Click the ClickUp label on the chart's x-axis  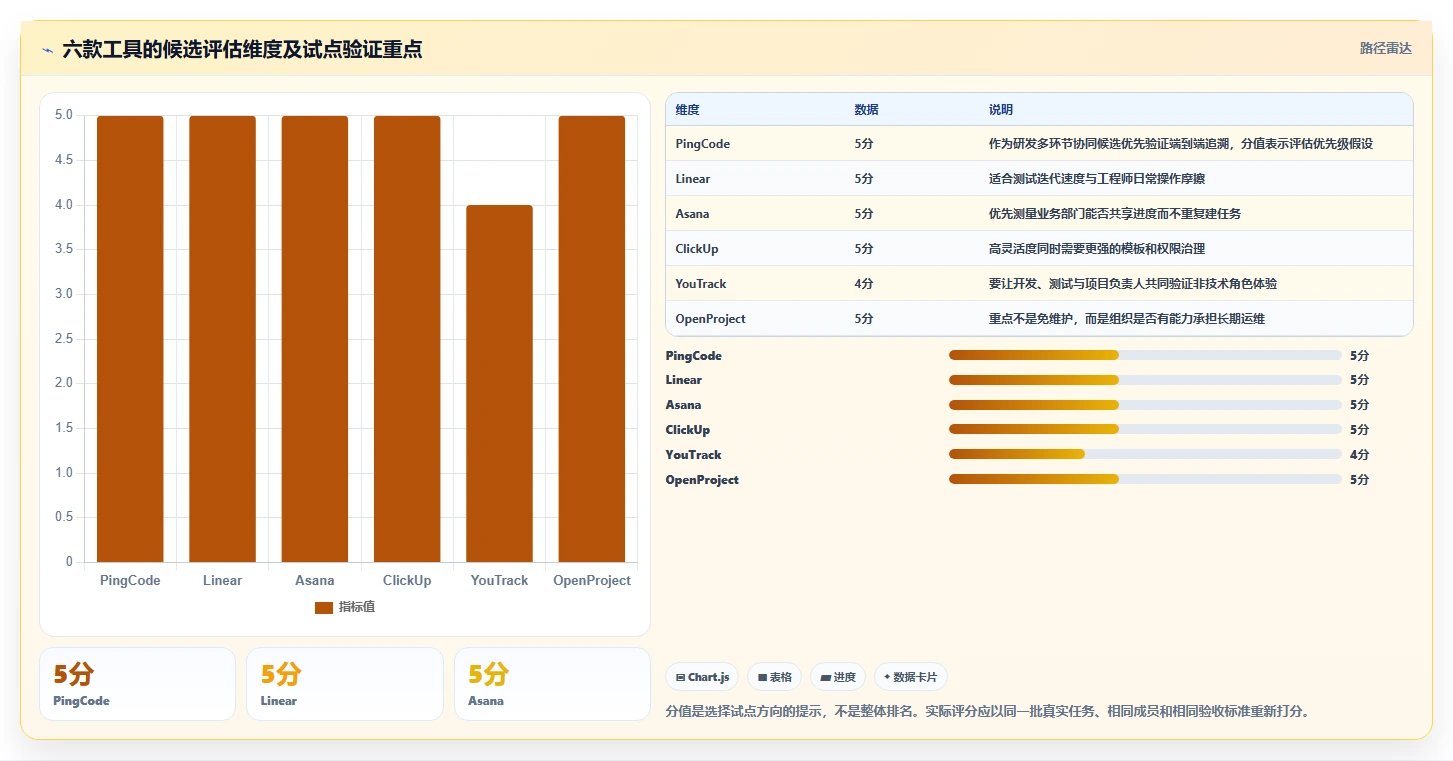[407, 580]
